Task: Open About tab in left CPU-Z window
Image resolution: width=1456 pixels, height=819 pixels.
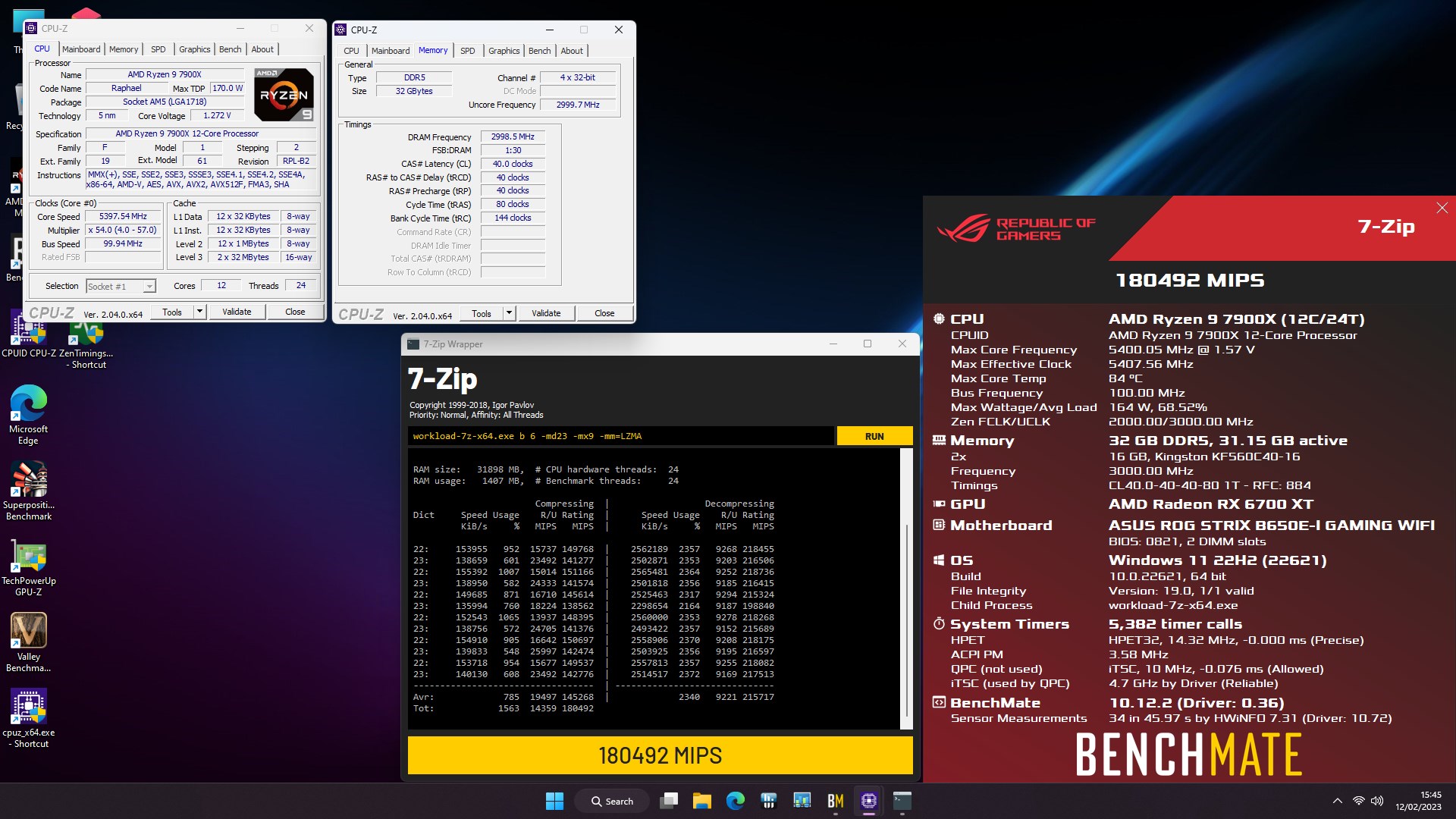Action: point(262,49)
